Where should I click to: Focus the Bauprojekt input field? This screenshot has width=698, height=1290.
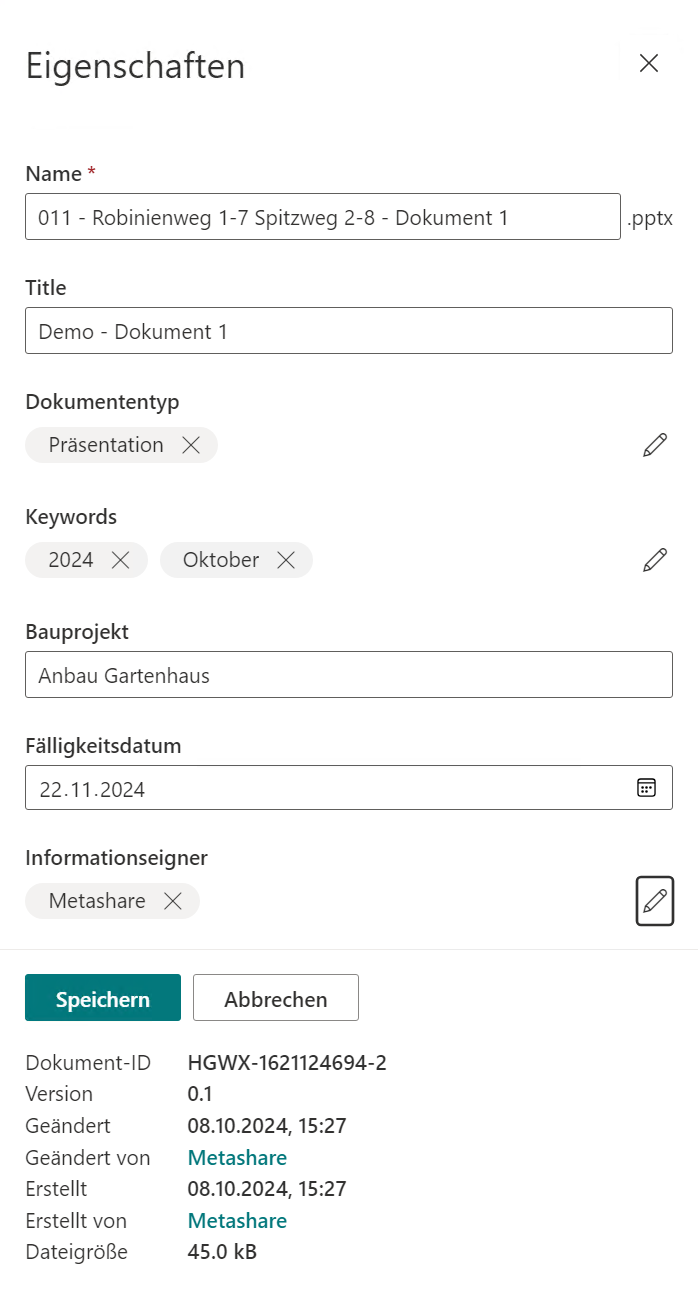pos(348,675)
